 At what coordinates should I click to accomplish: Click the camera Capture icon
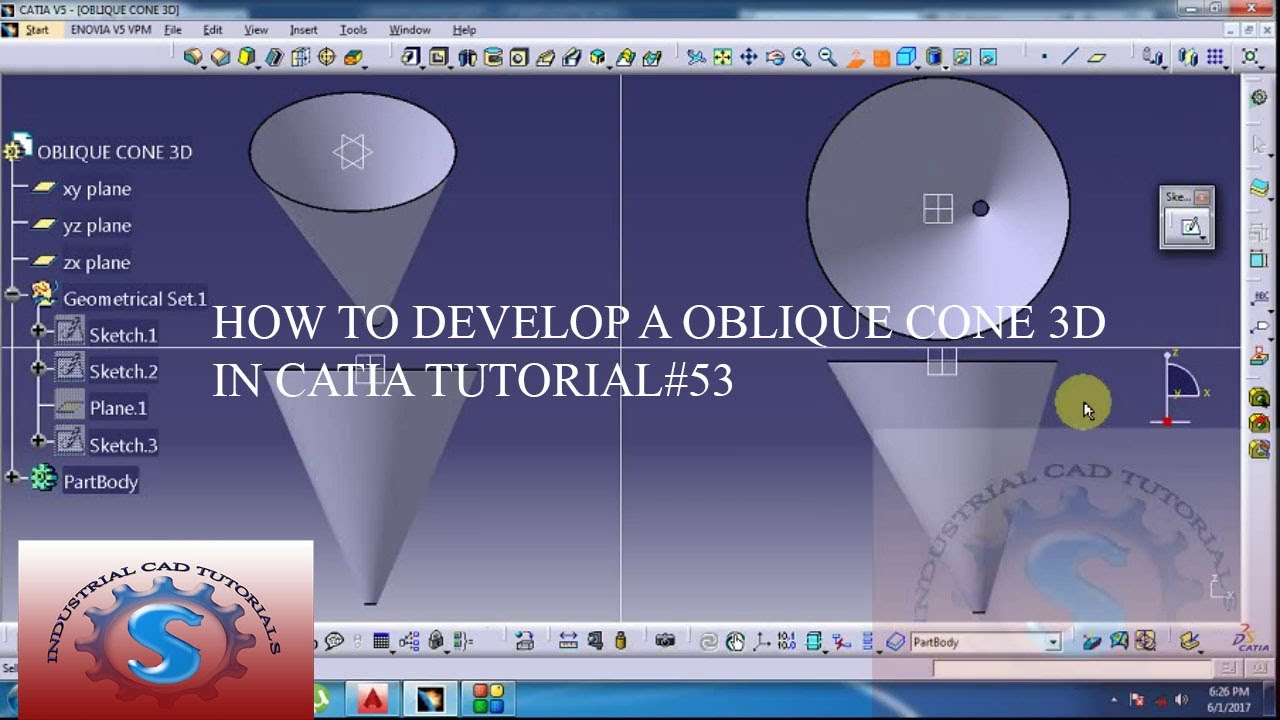pyautogui.click(x=665, y=641)
